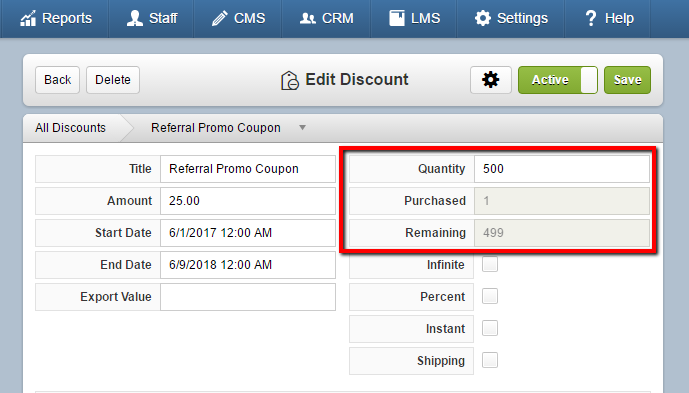Click the Help question mark icon
Screen dimensions: 689x393
(591, 18)
